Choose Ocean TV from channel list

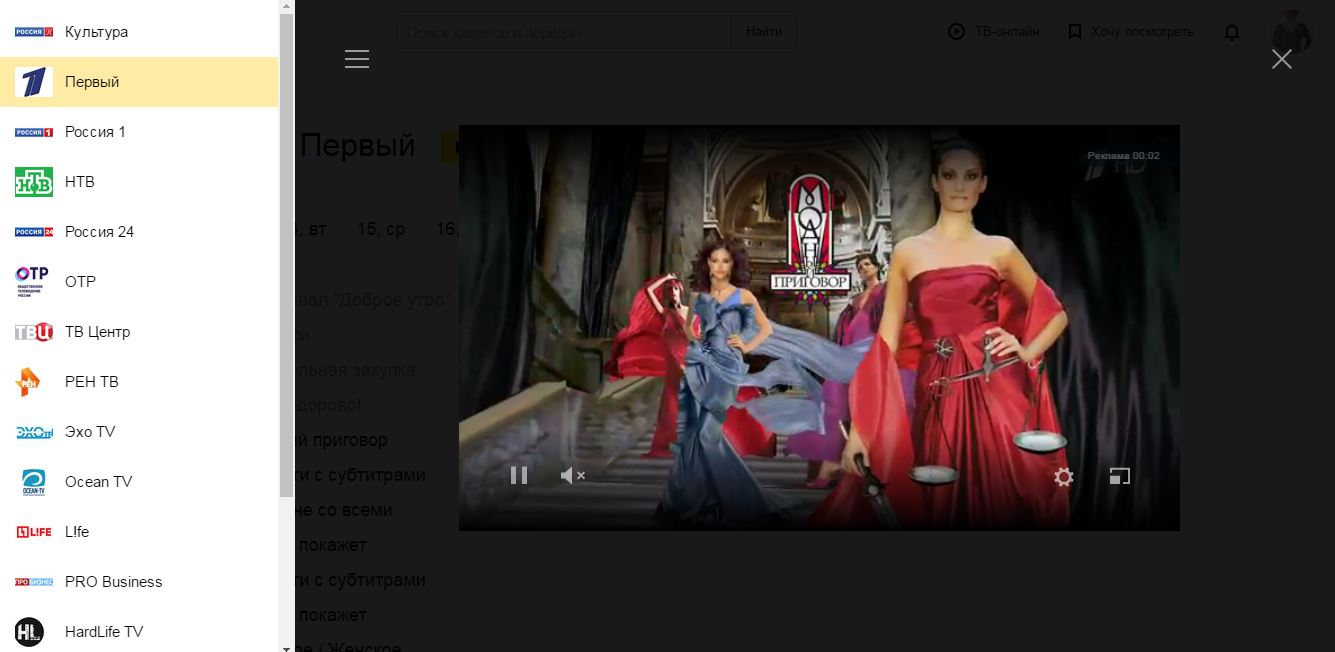coord(139,482)
